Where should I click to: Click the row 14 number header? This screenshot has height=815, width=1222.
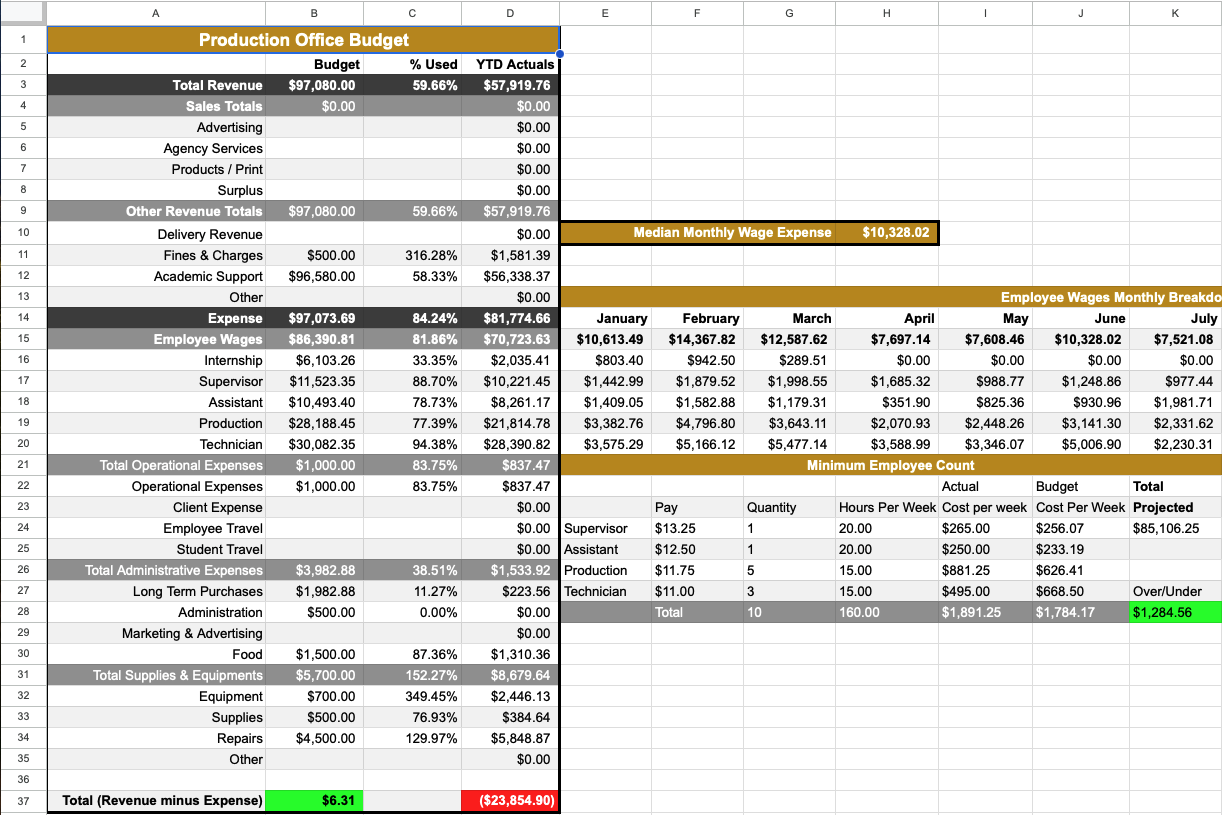(22, 318)
